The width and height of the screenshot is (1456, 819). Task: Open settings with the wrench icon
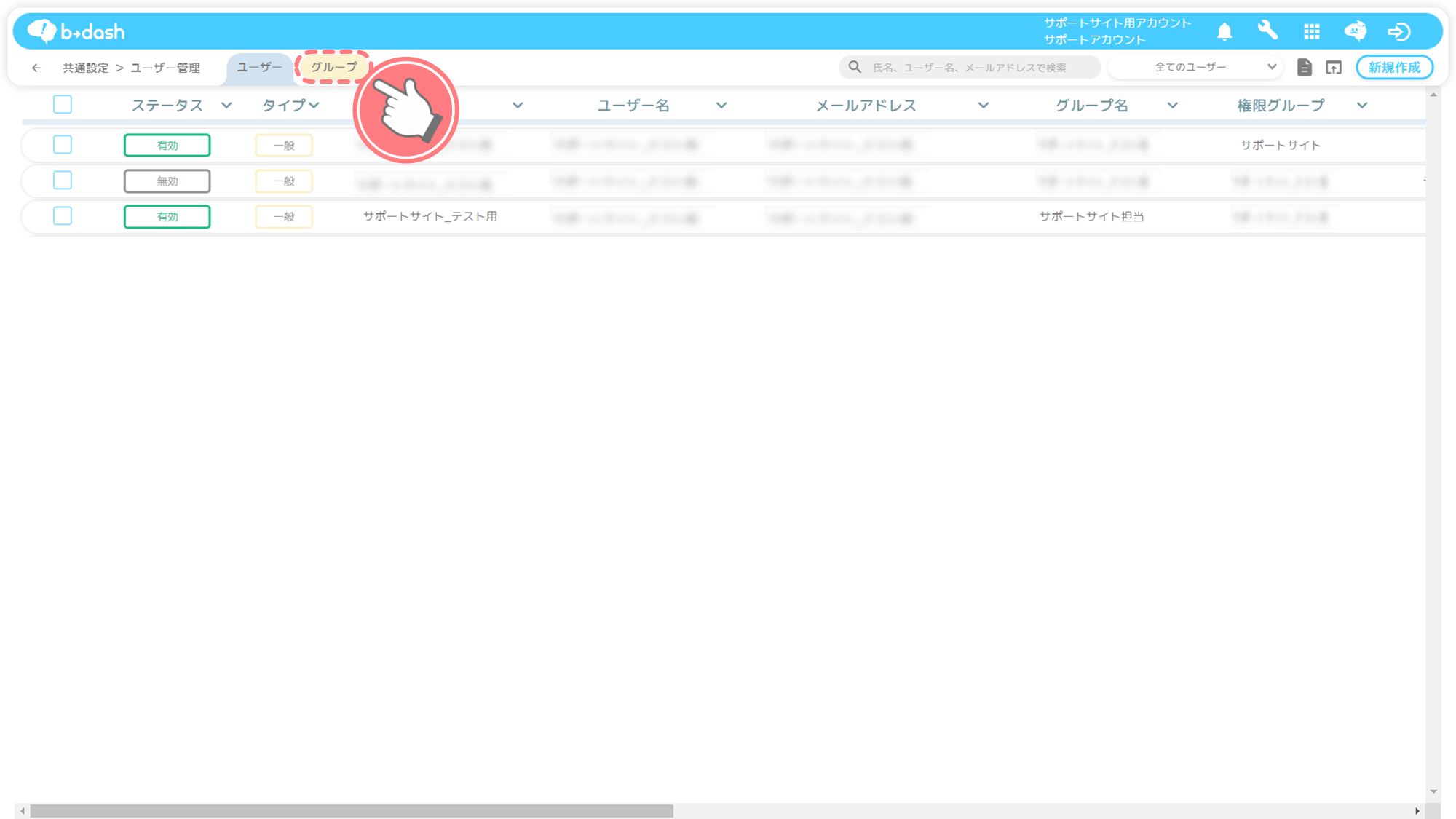[x=1267, y=31]
